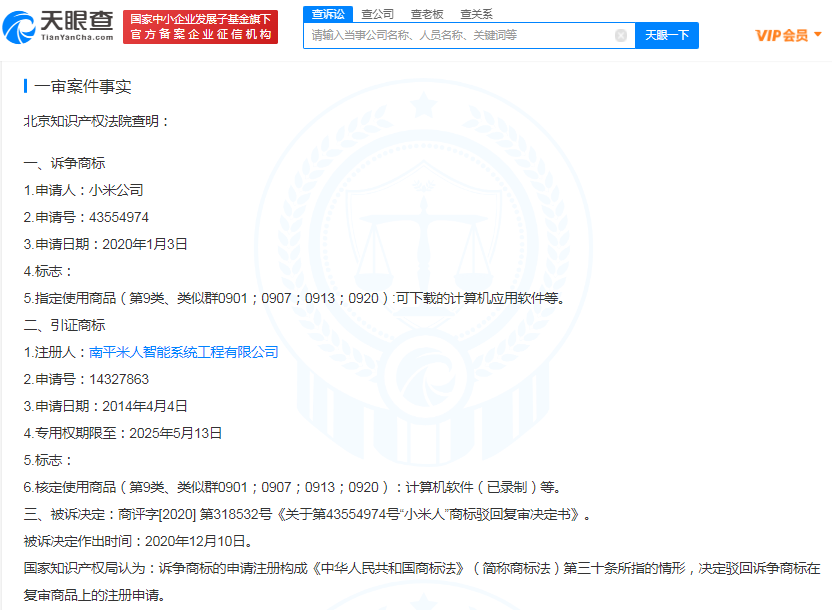
Task: Click the heading 二、引证商标
Action: pyautogui.click(x=64, y=325)
